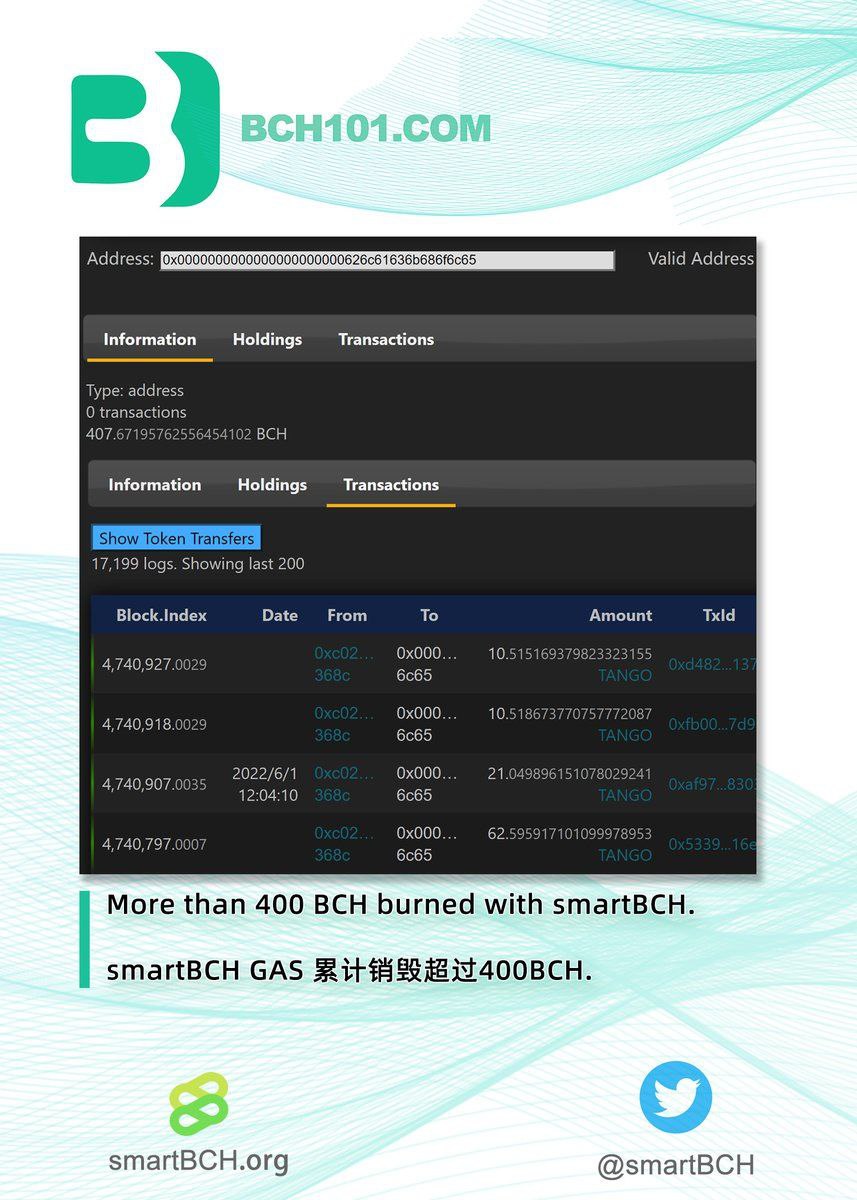Select the lower Holdings tab

pyautogui.click(x=272, y=484)
